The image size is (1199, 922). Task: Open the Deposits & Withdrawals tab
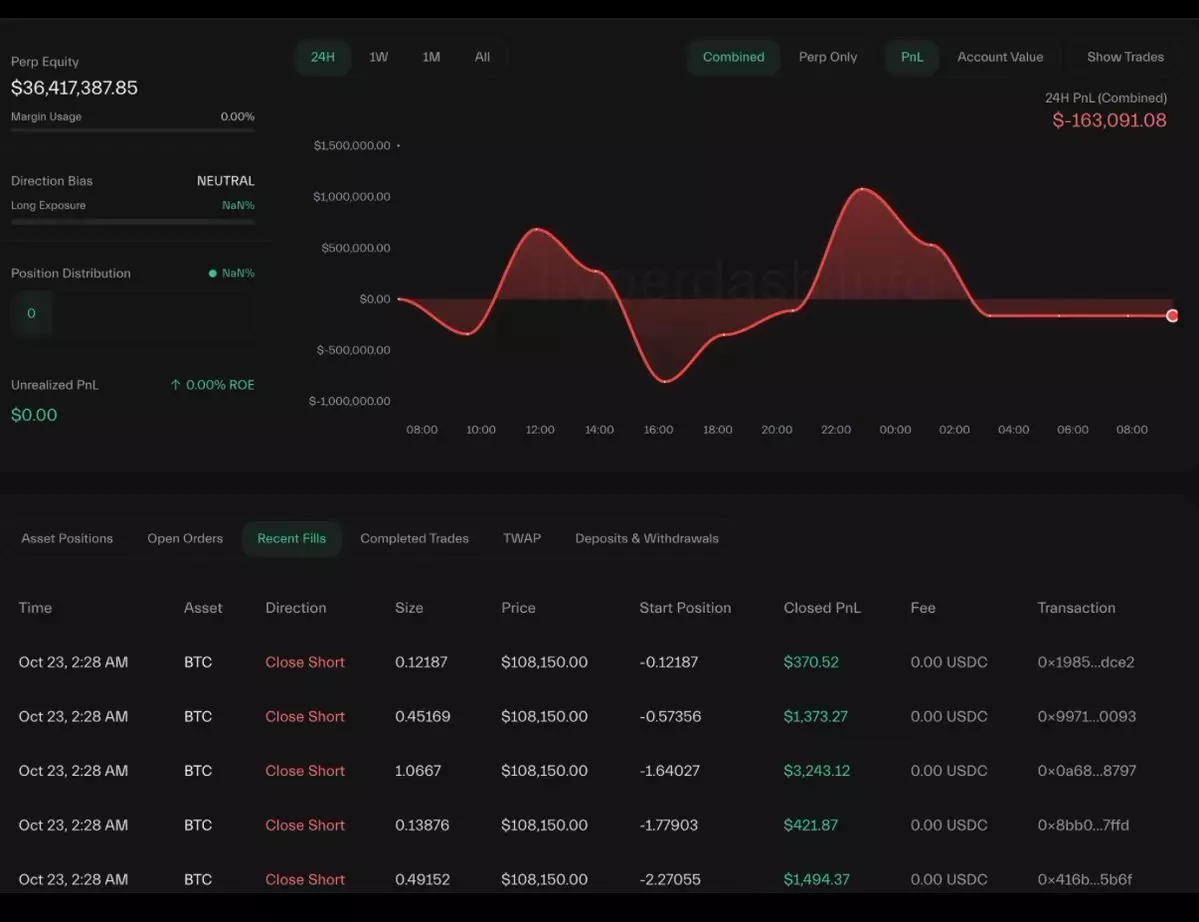click(646, 538)
